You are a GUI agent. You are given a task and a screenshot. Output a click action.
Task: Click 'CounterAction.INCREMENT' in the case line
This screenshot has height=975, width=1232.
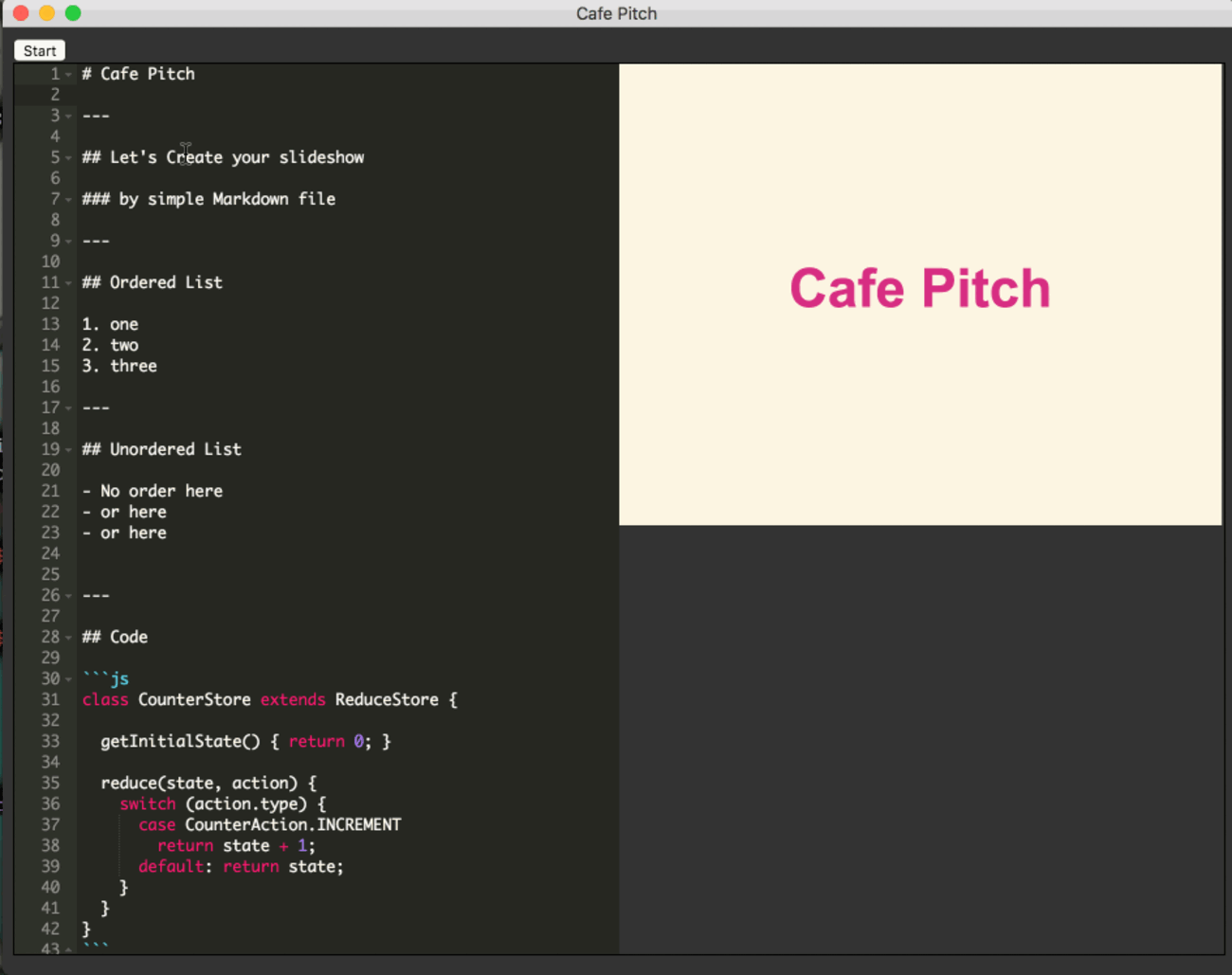point(292,824)
